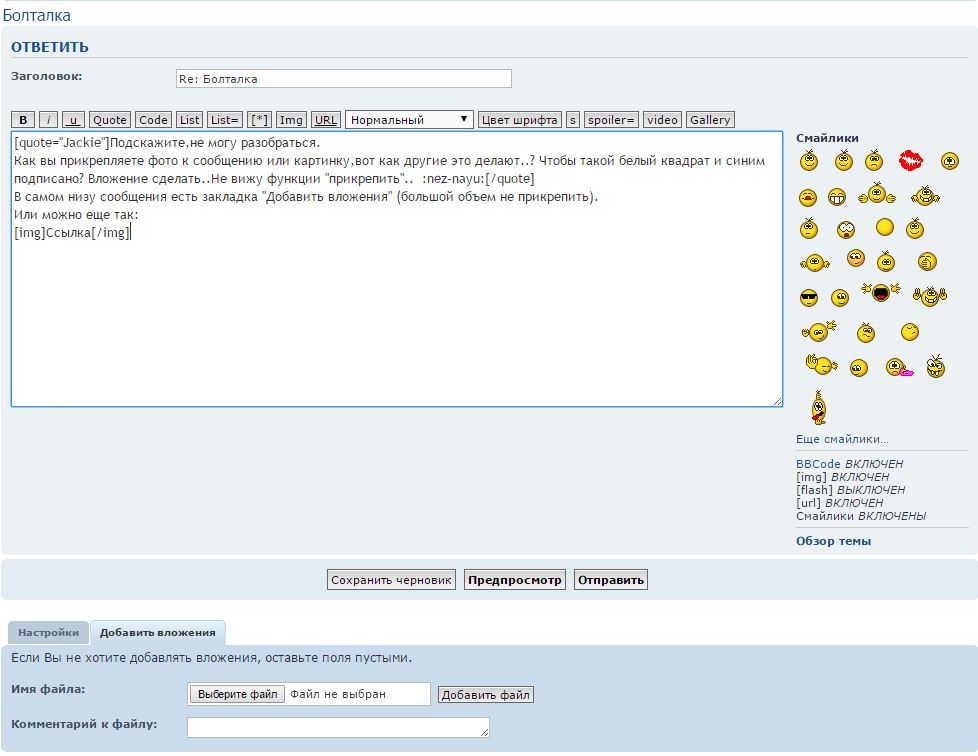Add the wide-eyed shocked smiley
Image resolution: width=978 pixels, height=756 pixels.
click(846, 230)
